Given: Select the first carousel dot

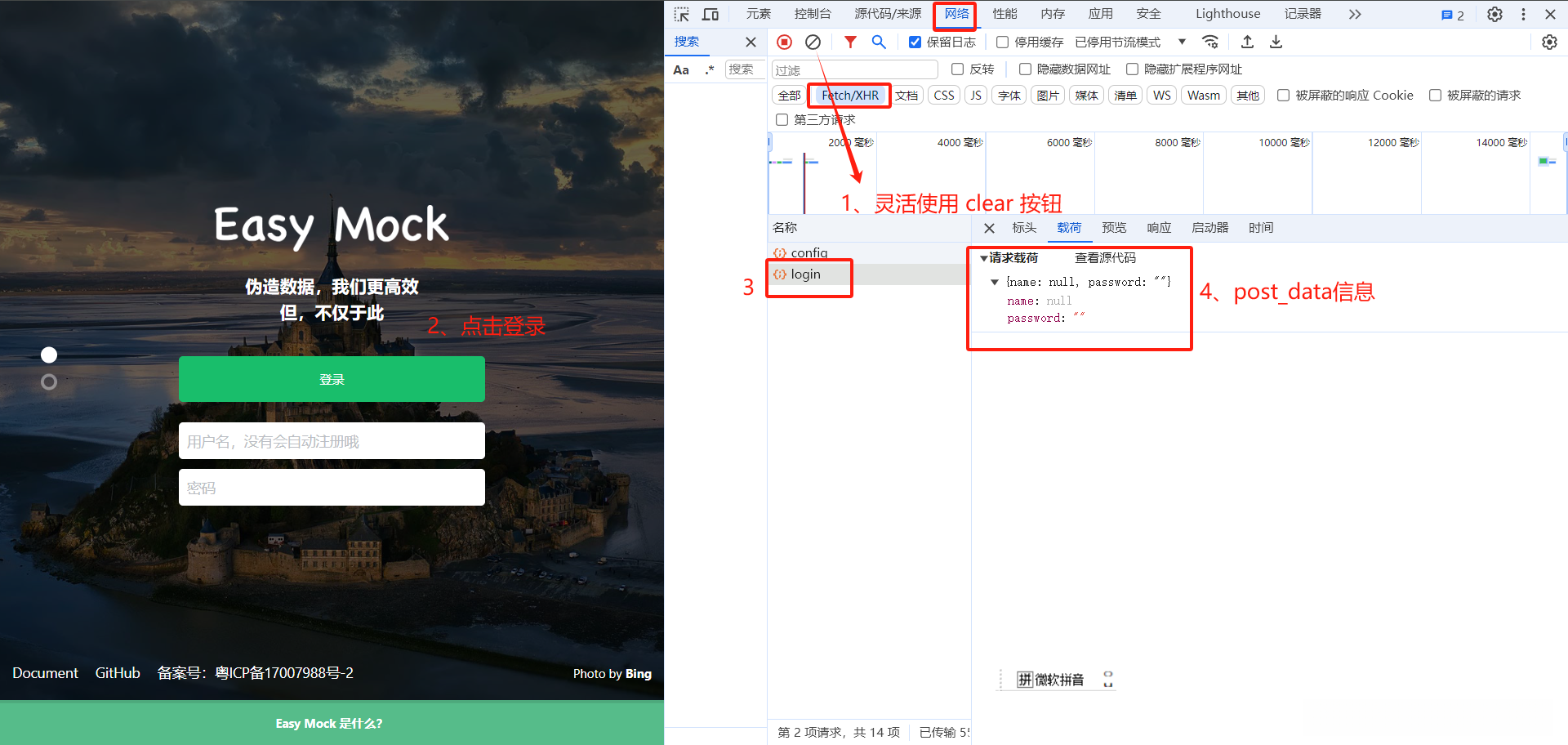Looking at the screenshot, I should tap(49, 355).
